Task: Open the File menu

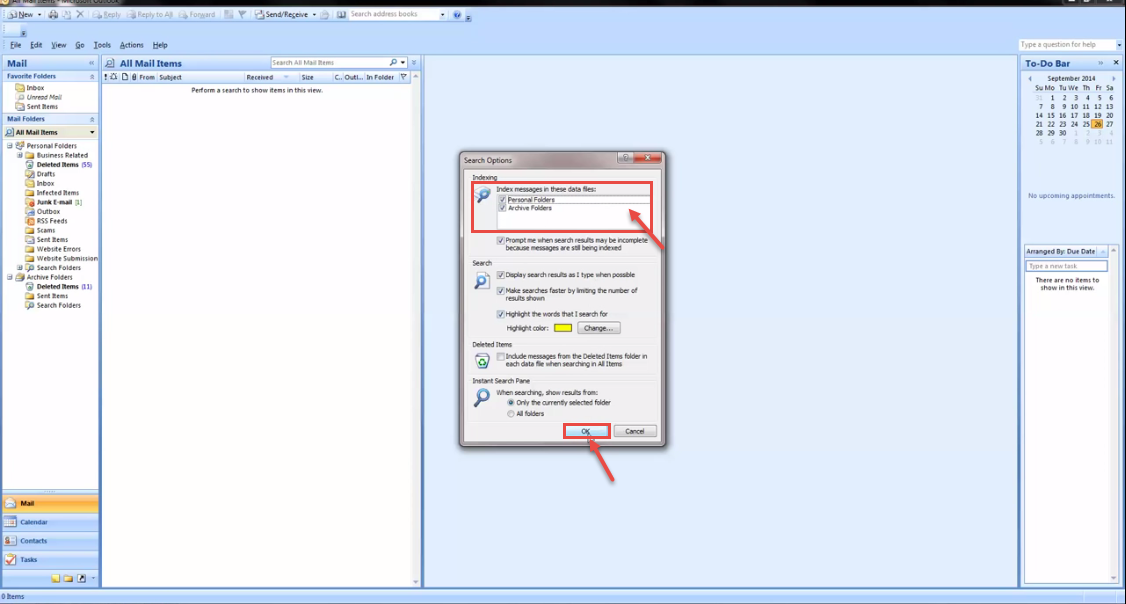Action: click(x=15, y=45)
